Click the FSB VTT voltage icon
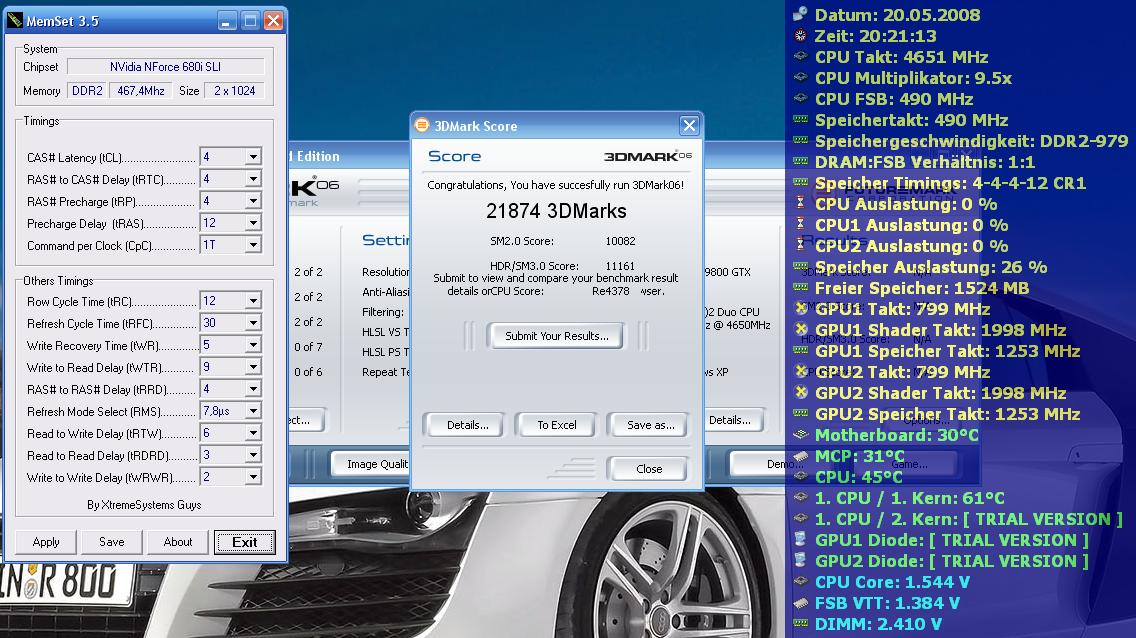 (800, 602)
